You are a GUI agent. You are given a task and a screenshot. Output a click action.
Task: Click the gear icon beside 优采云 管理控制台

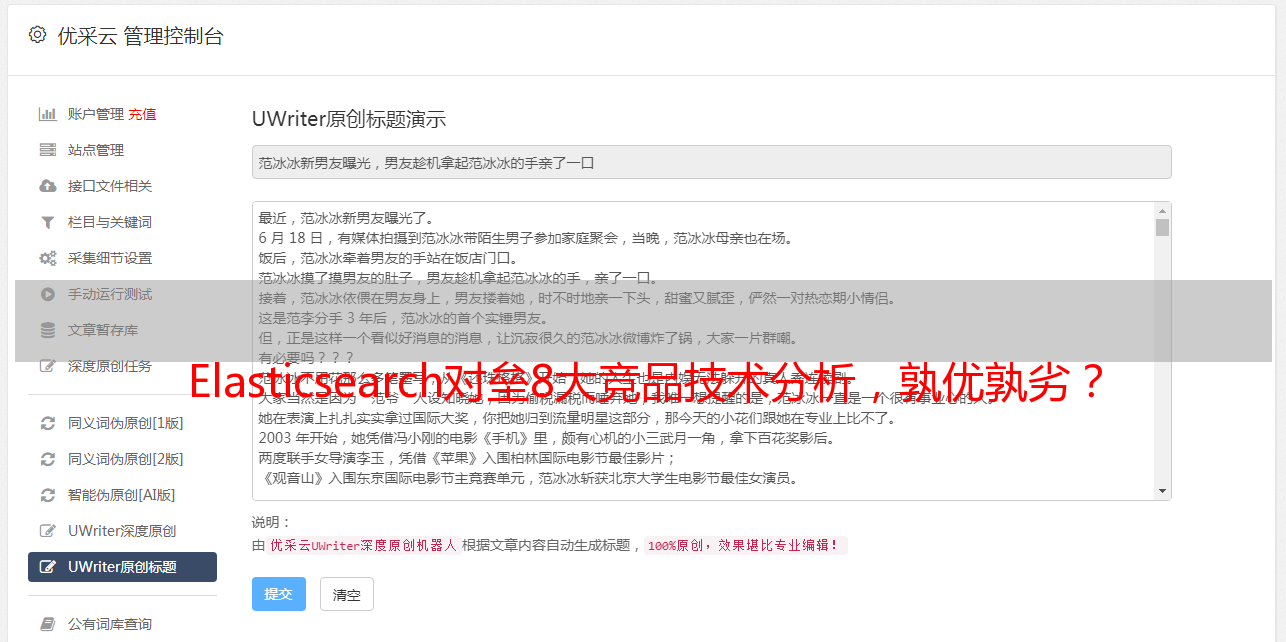coord(37,35)
